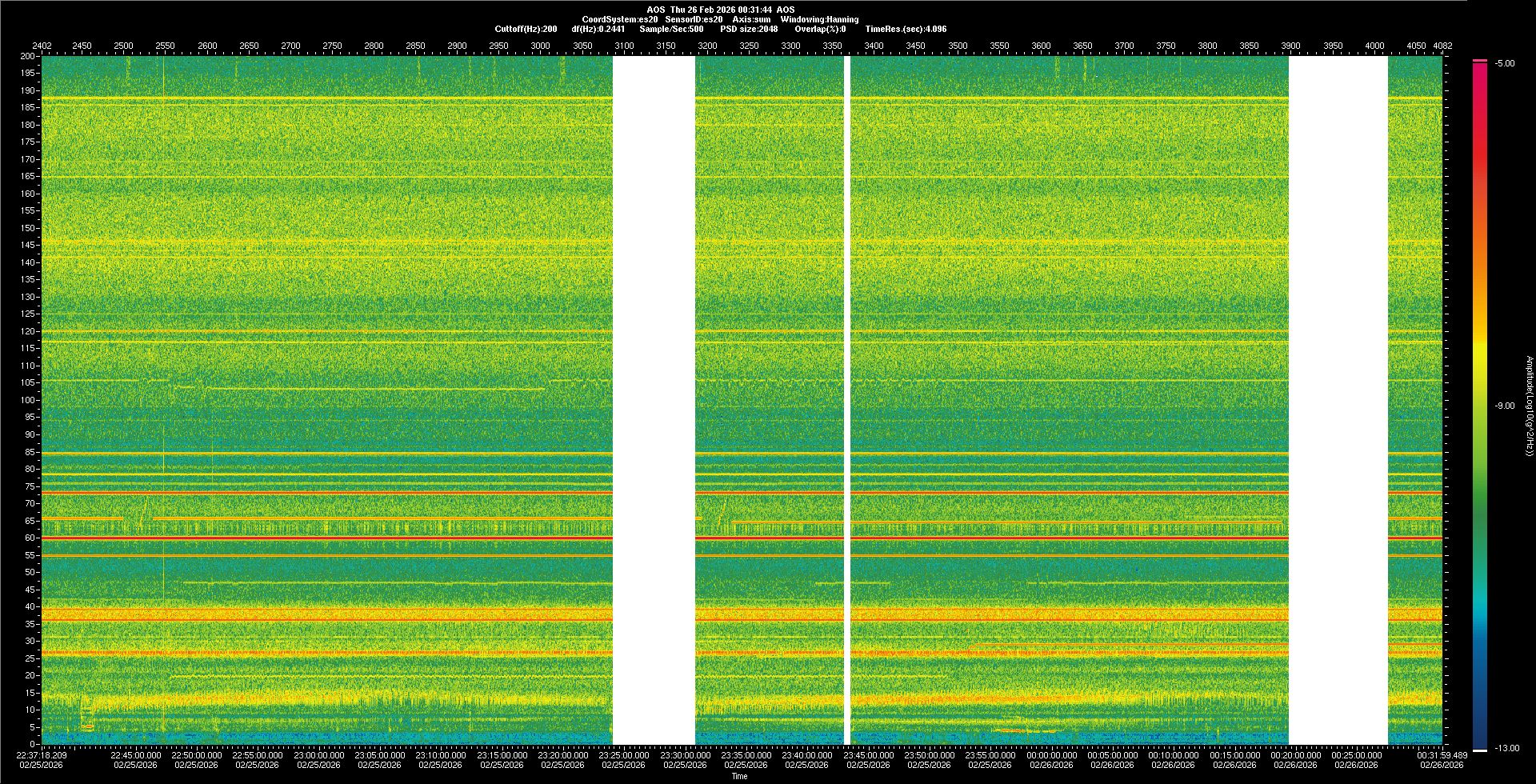Viewport: 1536px width, 784px height.
Task: Select the 00:00:00.000 midnight time label
Action: pos(1051,755)
